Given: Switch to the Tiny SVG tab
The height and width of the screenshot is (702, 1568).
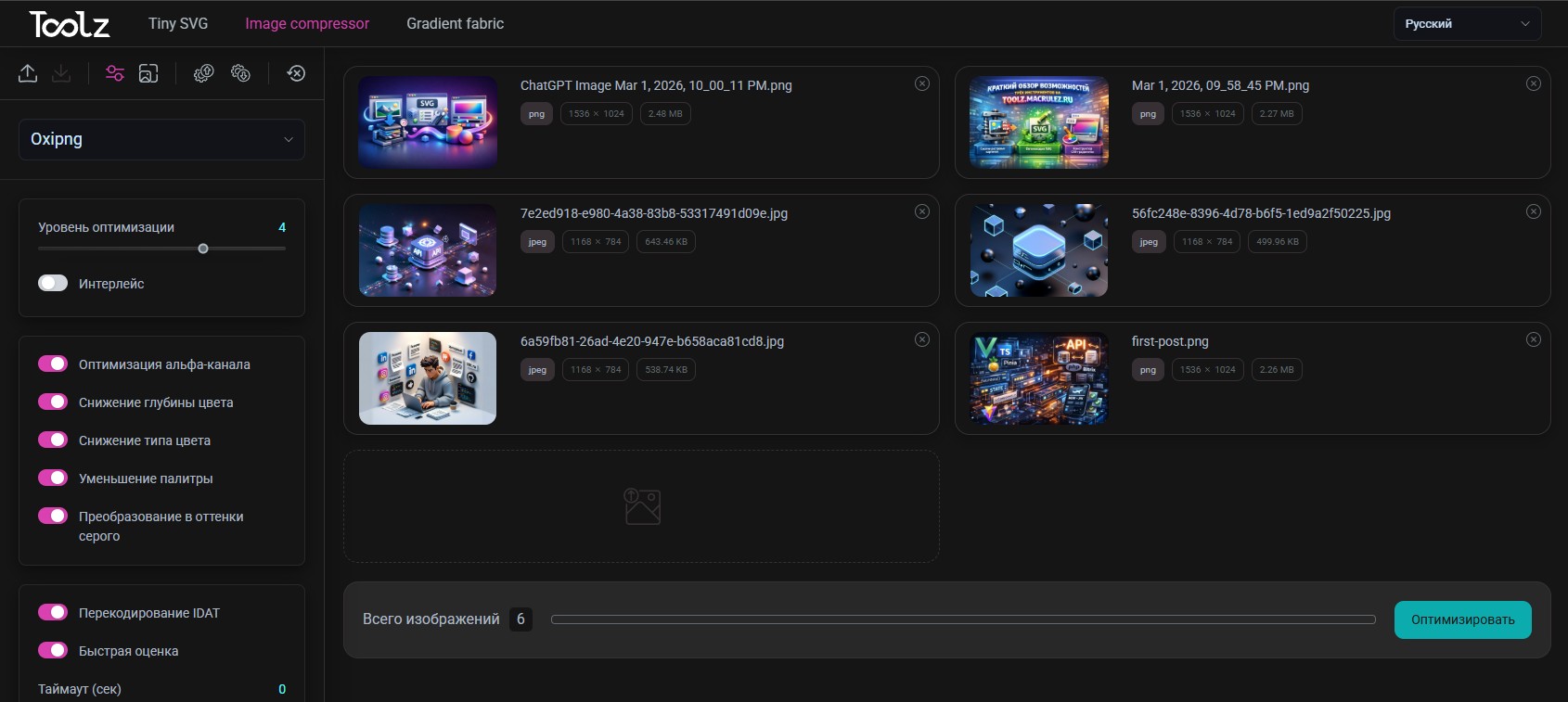Looking at the screenshot, I should click(x=178, y=23).
